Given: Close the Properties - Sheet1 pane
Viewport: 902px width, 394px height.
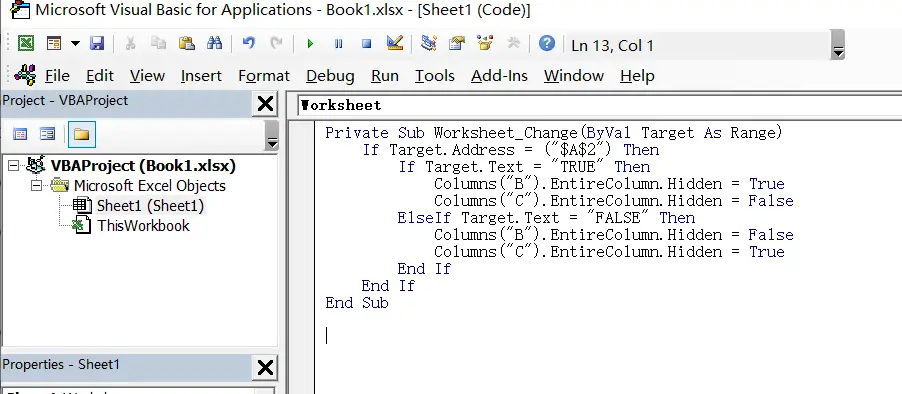Looking at the screenshot, I should 265,368.
